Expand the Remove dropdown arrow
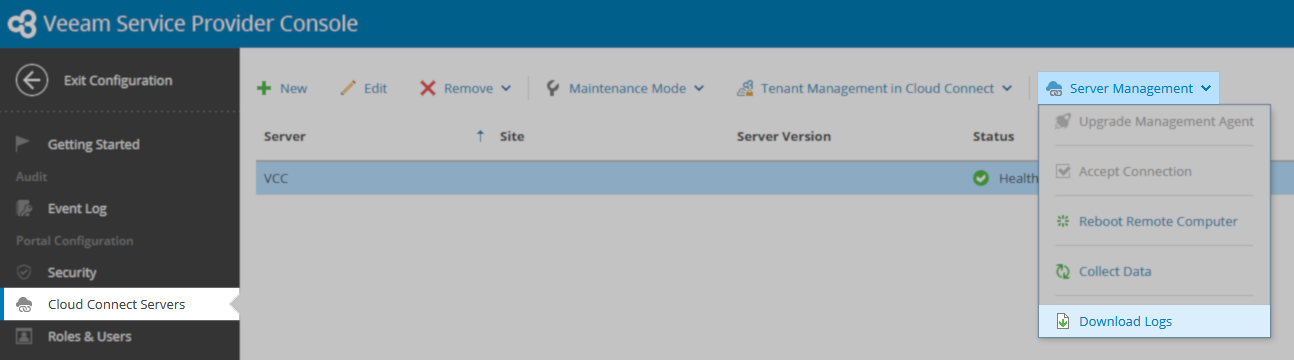 (x=506, y=89)
